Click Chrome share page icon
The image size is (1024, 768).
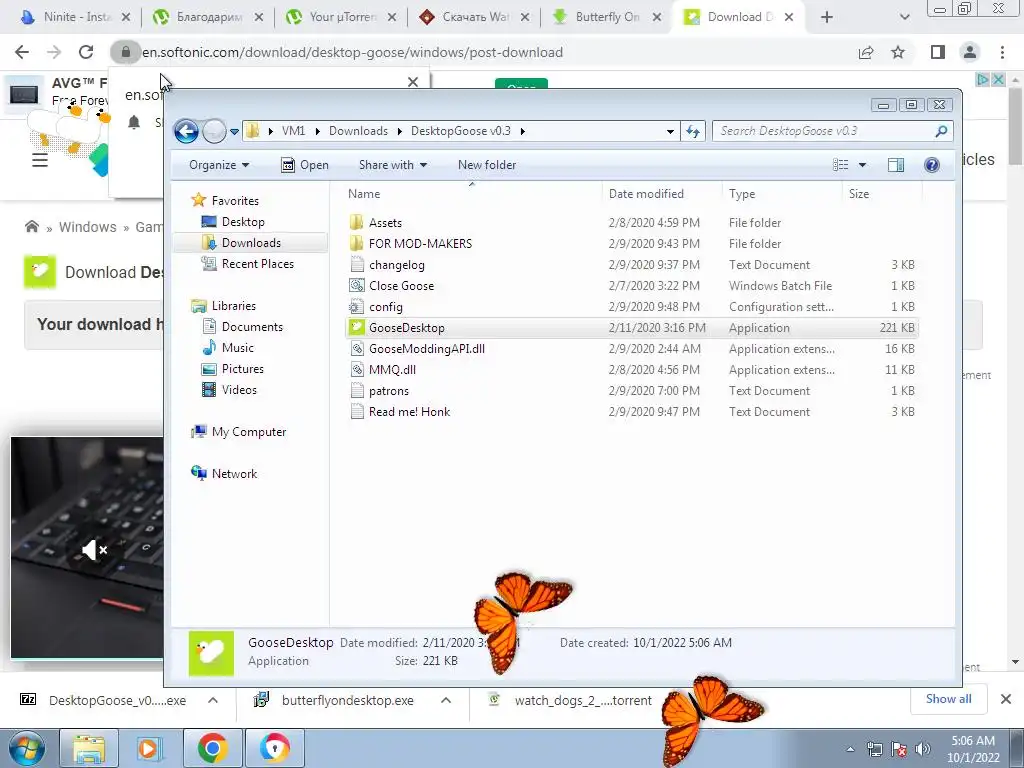tap(866, 52)
